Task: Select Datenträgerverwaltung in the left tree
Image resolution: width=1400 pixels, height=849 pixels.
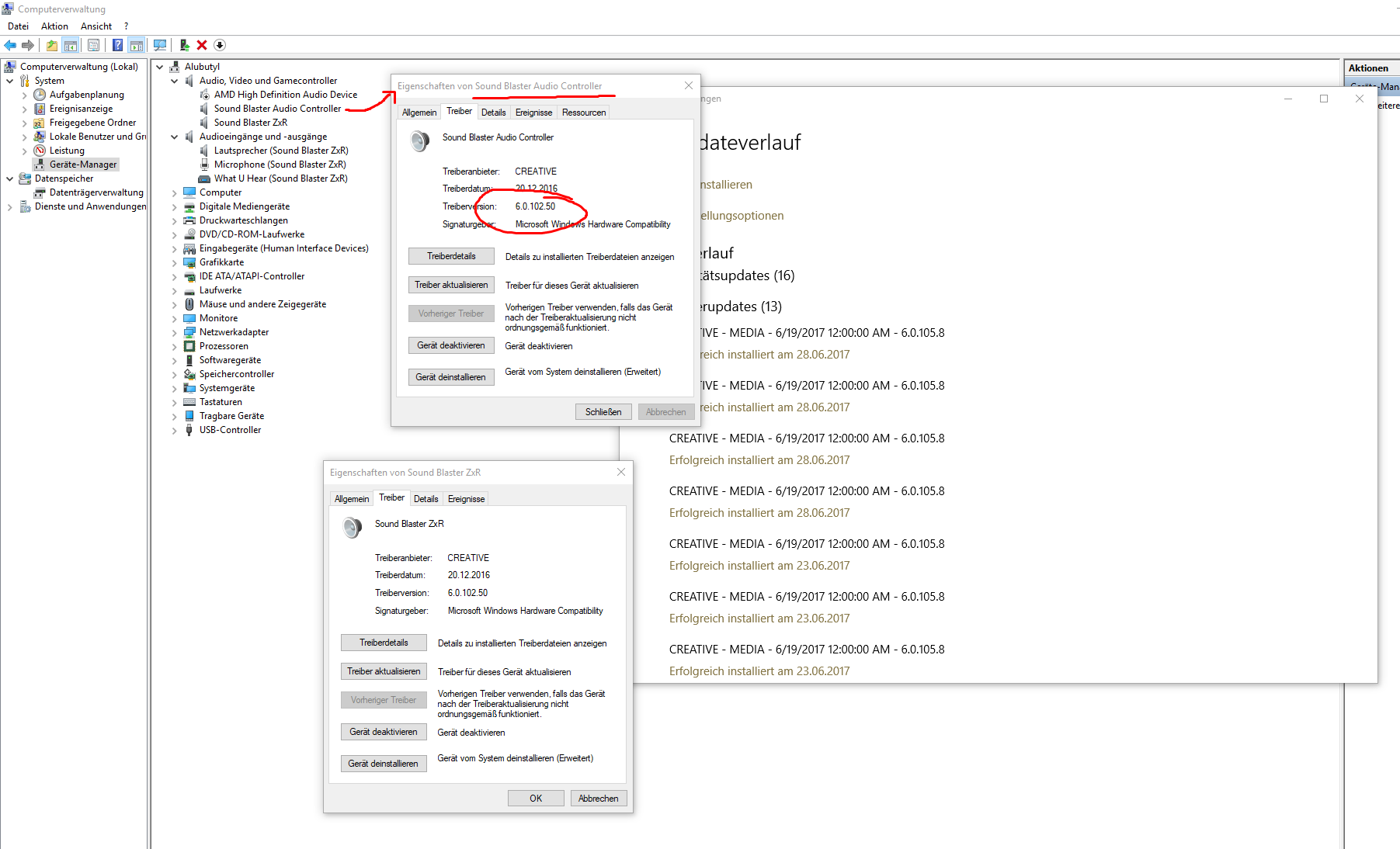Action: click(96, 192)
